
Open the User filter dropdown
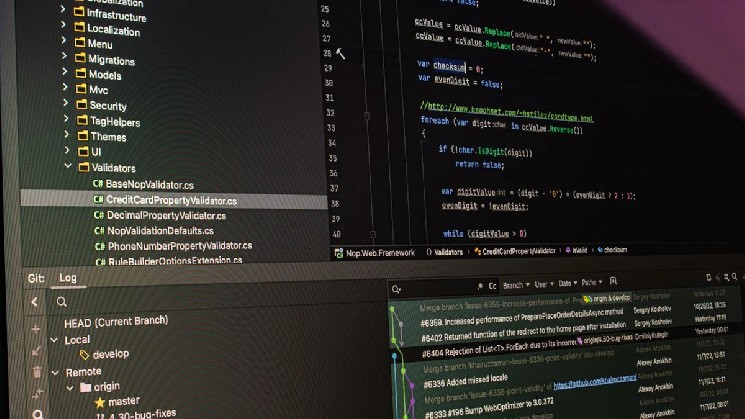[544, 285]
